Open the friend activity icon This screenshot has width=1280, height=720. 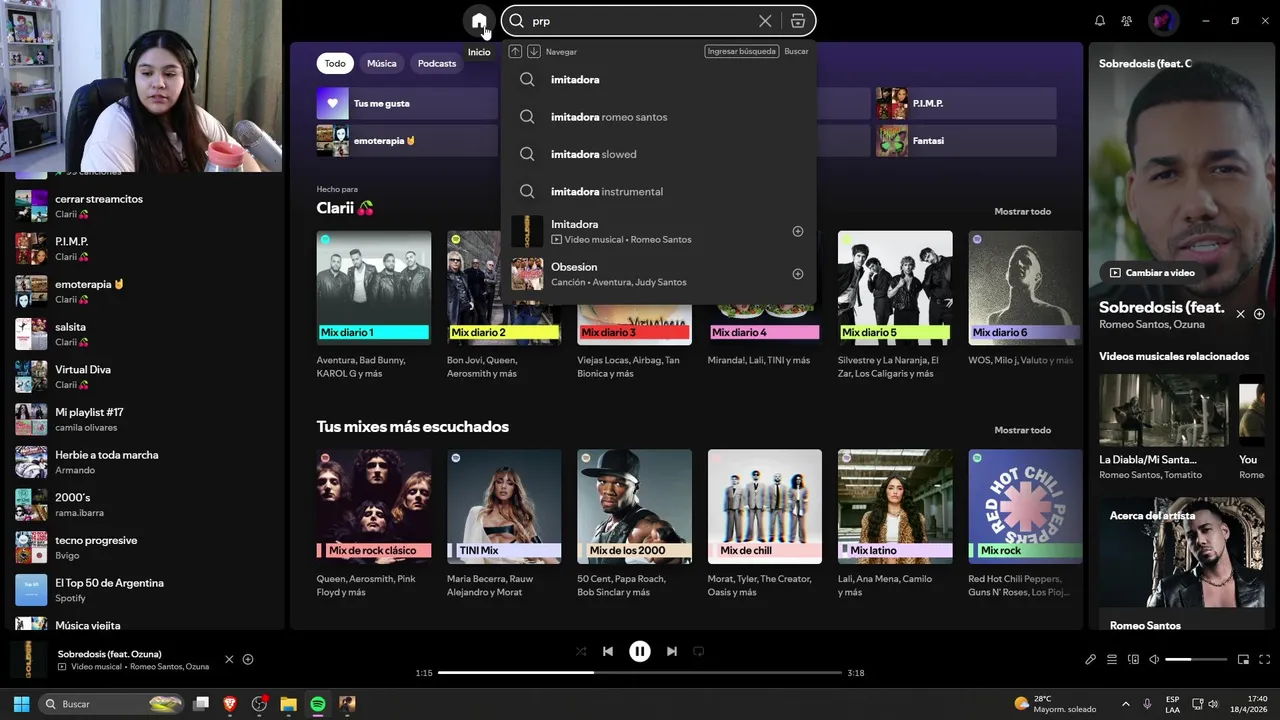[x=1127, y=21]
